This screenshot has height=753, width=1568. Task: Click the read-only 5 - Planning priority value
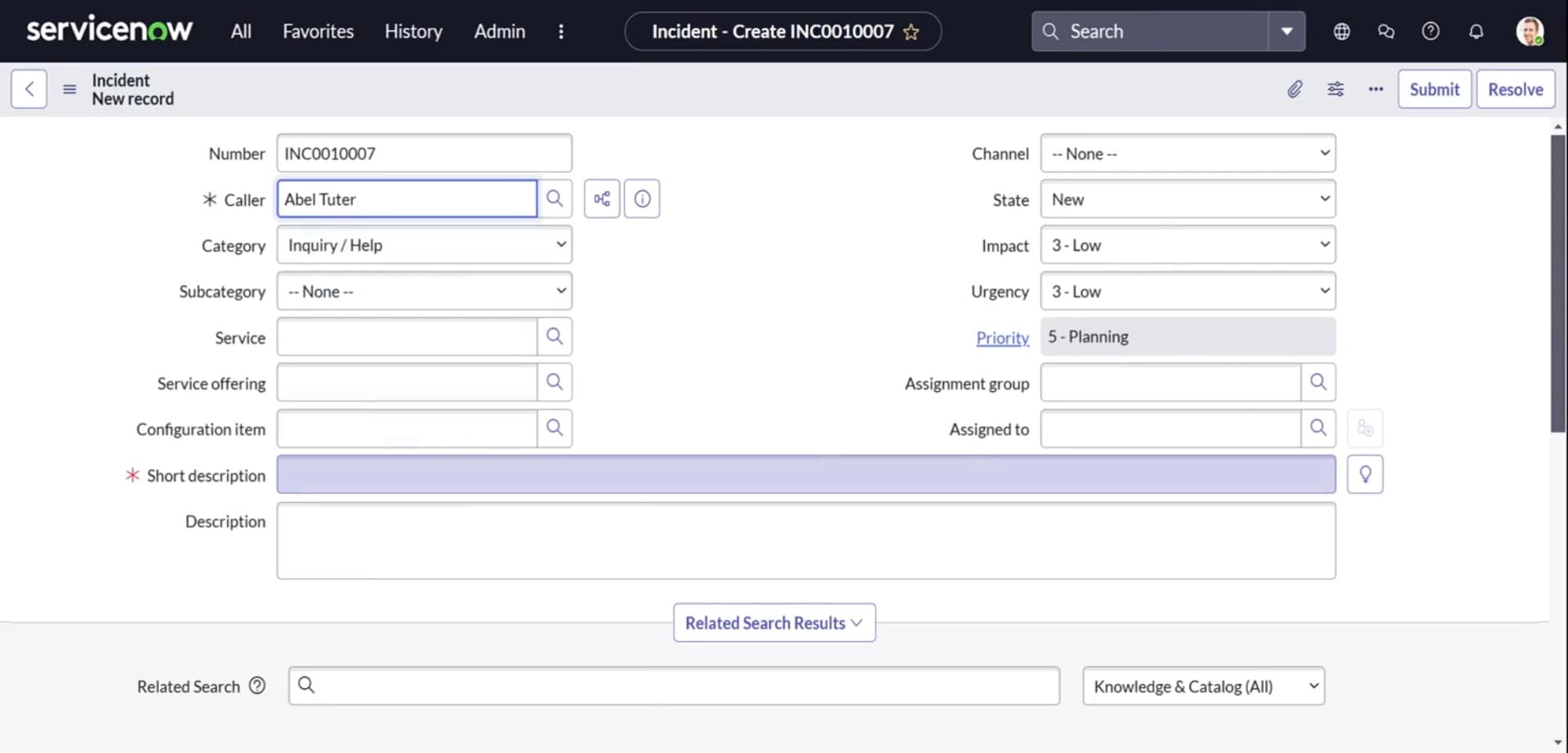click(1187, 336)
